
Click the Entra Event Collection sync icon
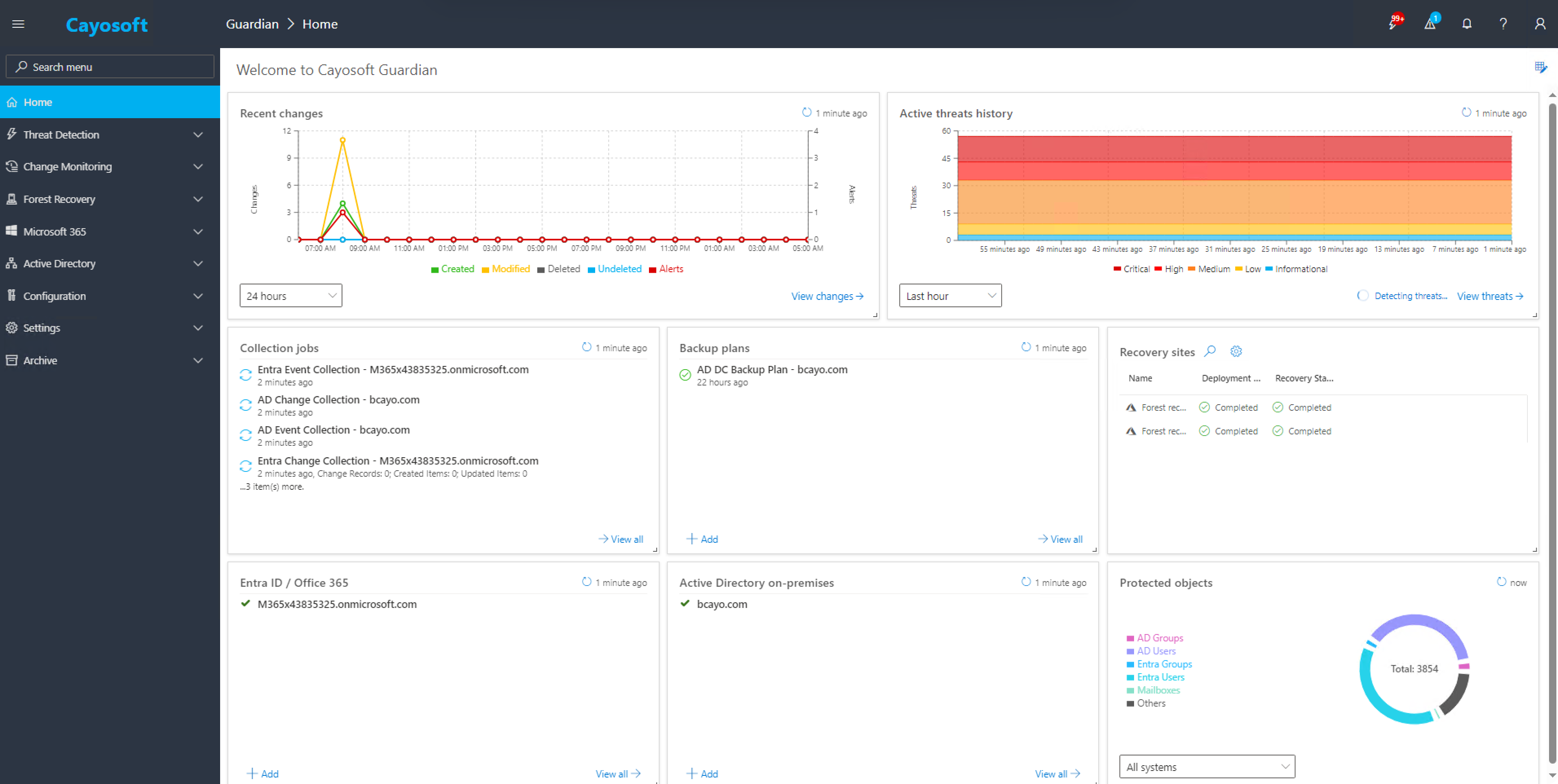tap(245, 375)
